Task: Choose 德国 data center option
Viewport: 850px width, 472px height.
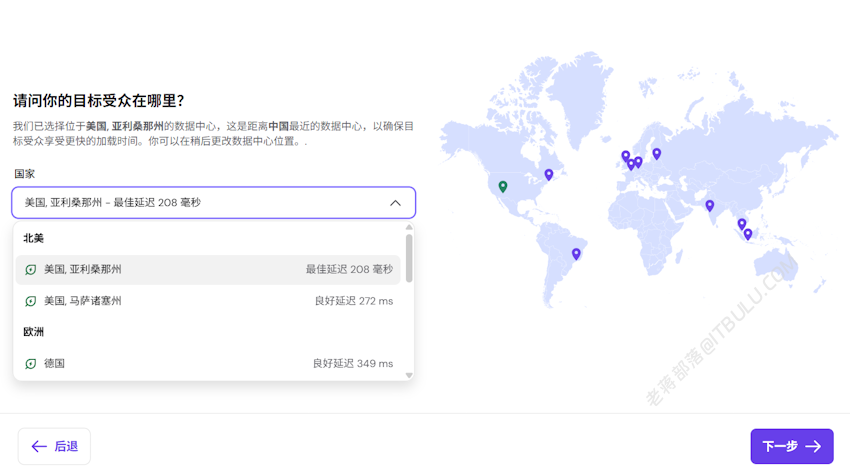Action: point(208,363)
